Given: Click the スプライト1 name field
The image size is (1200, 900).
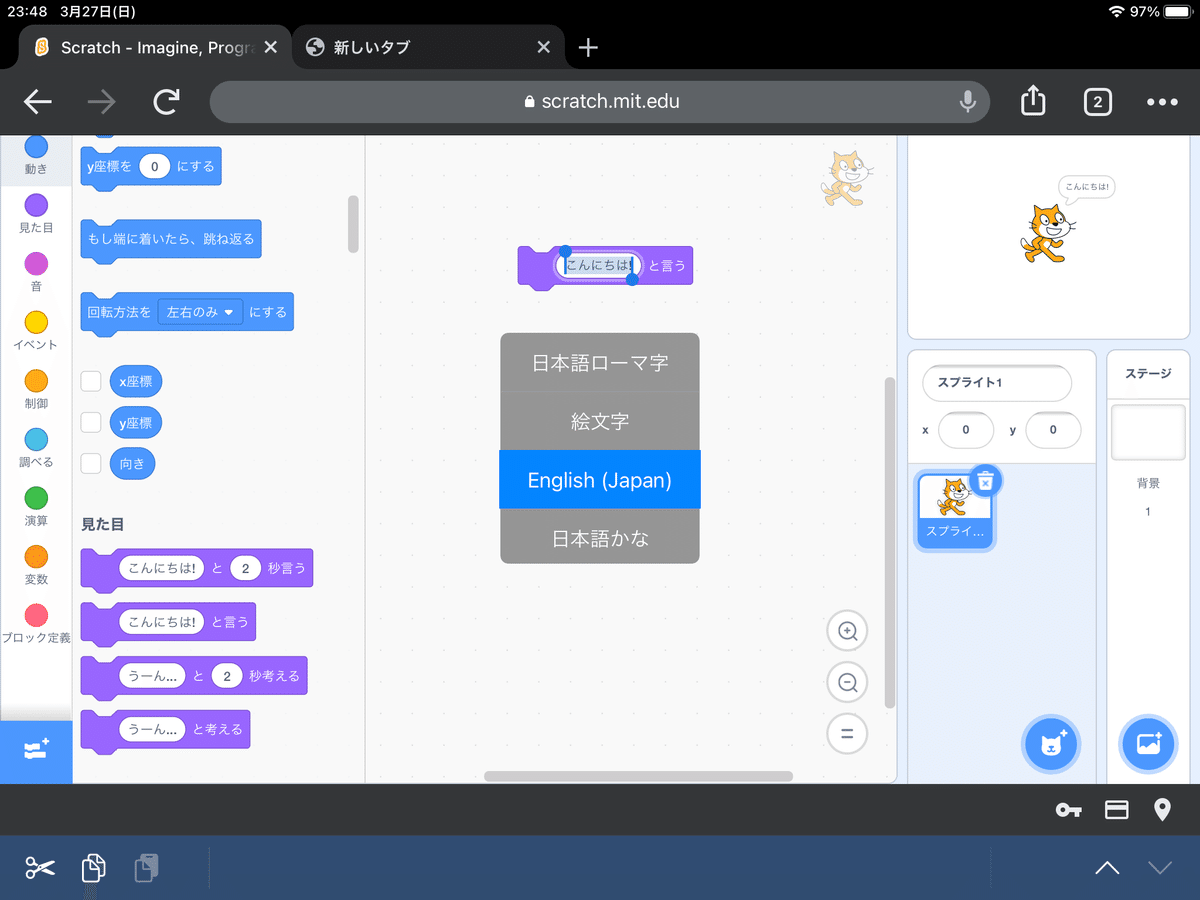Looking at the screenshot, I should (996, 383).
